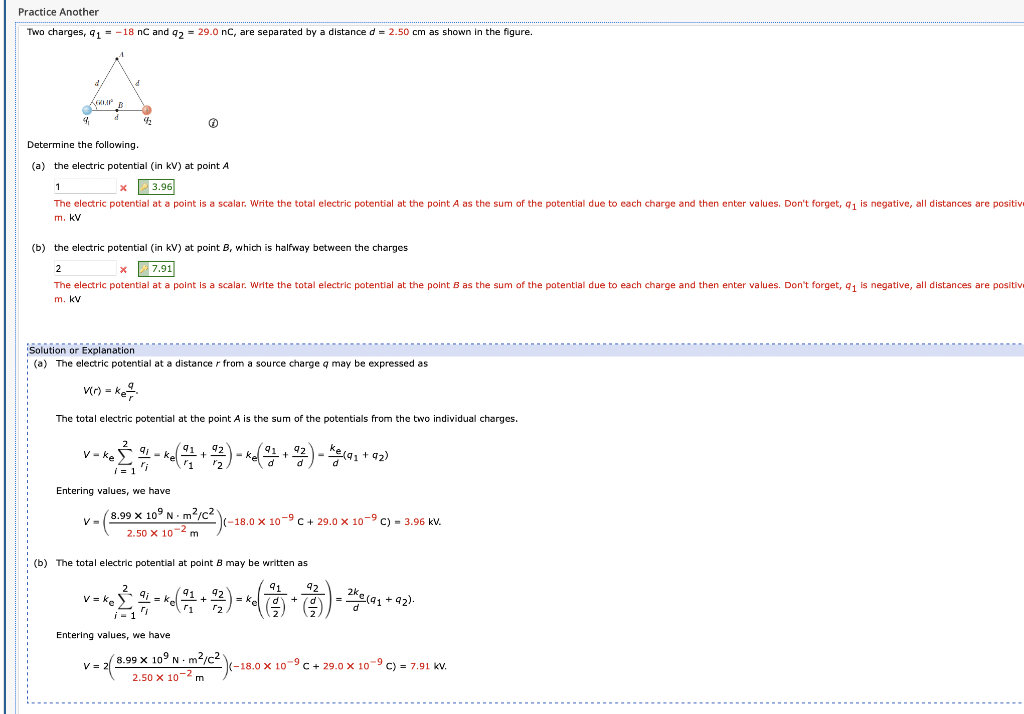
Task: Click answer field for part (a)
Action: point(85,187)
